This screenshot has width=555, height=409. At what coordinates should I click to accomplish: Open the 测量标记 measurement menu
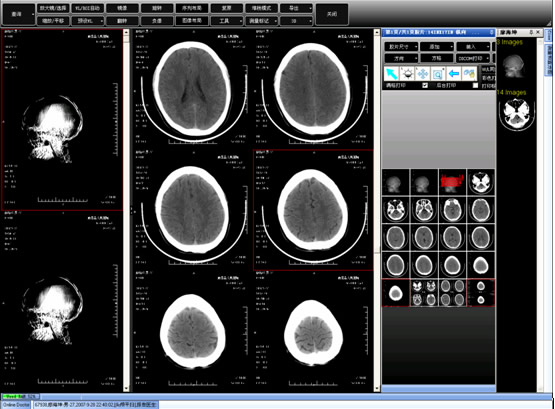pos(262,21)
